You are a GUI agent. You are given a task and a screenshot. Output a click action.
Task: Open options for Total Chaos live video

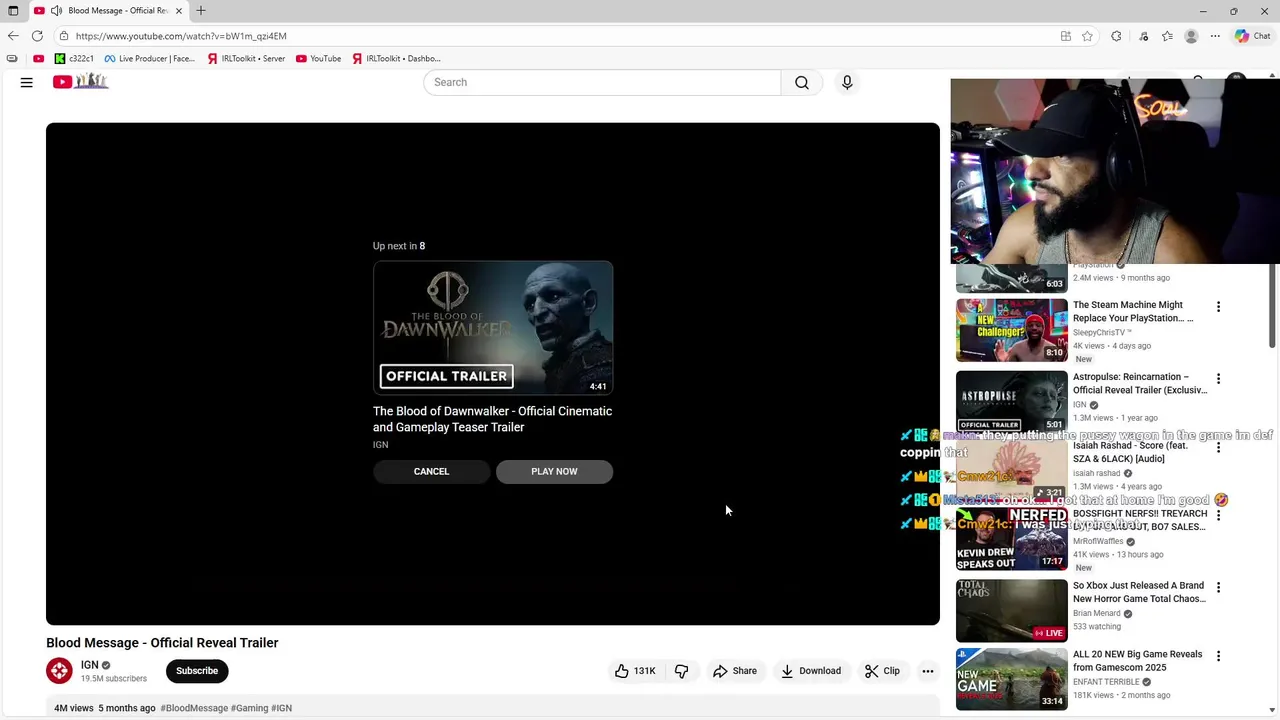1218,588
